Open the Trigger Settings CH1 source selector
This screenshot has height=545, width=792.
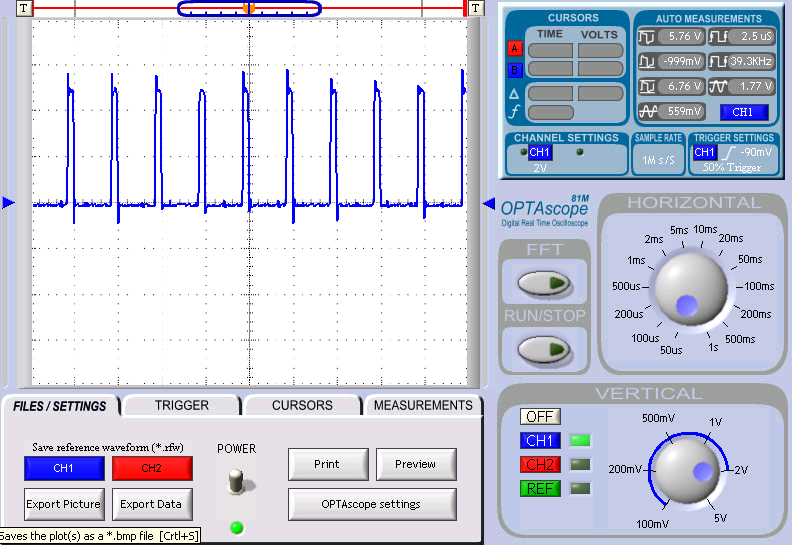tap(704, 152)
